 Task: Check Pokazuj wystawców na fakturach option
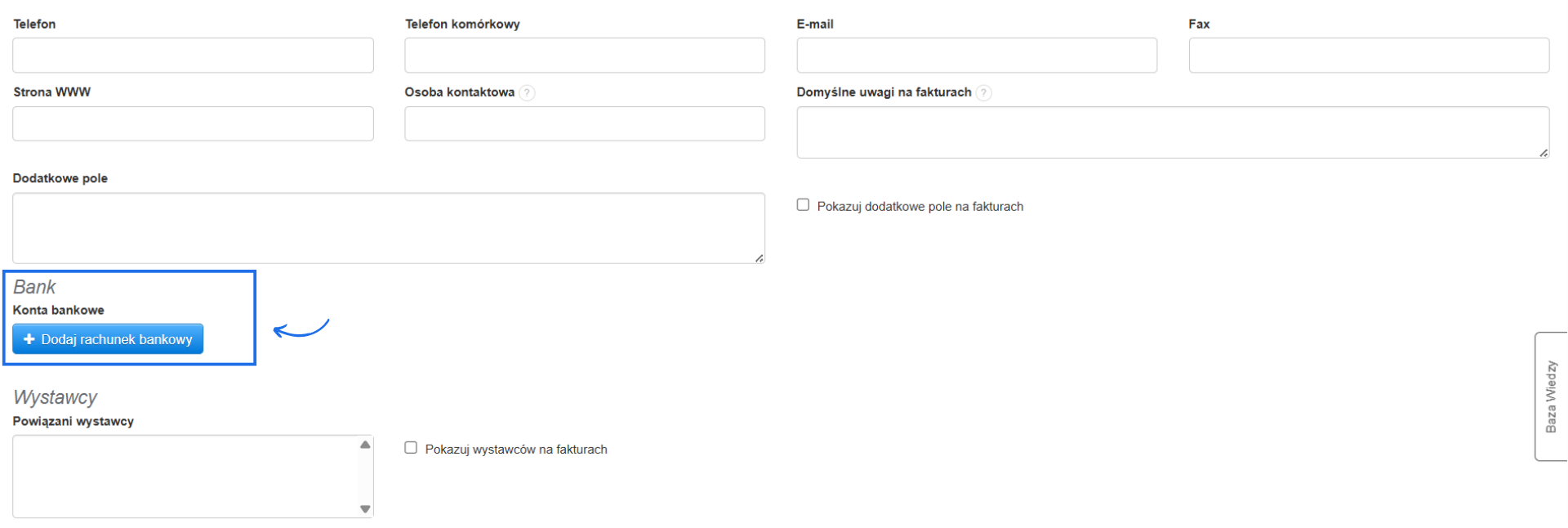(x=411, y=448)
